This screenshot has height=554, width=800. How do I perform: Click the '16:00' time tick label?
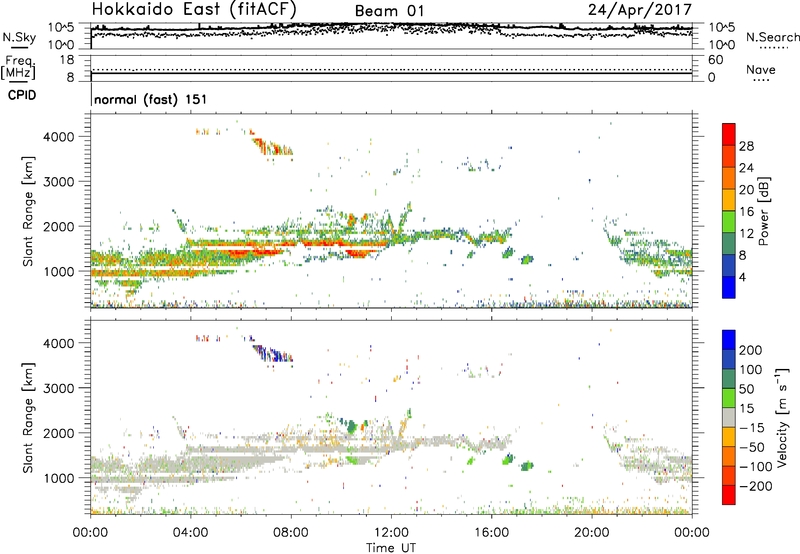491,533
